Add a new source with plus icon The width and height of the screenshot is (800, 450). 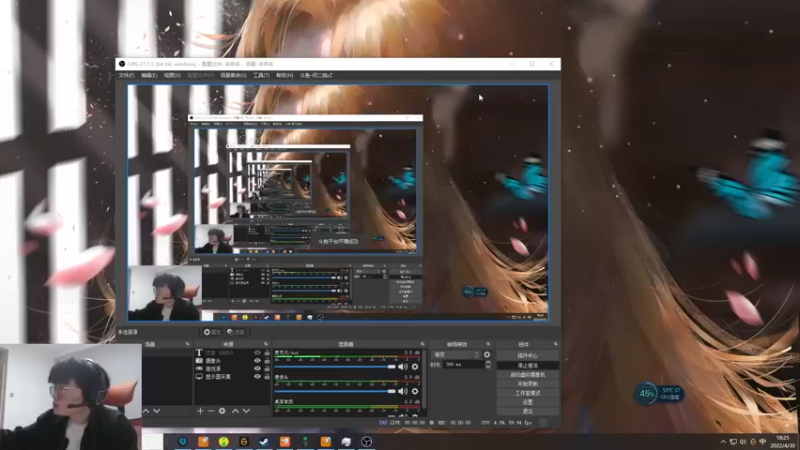click(200, 411)
